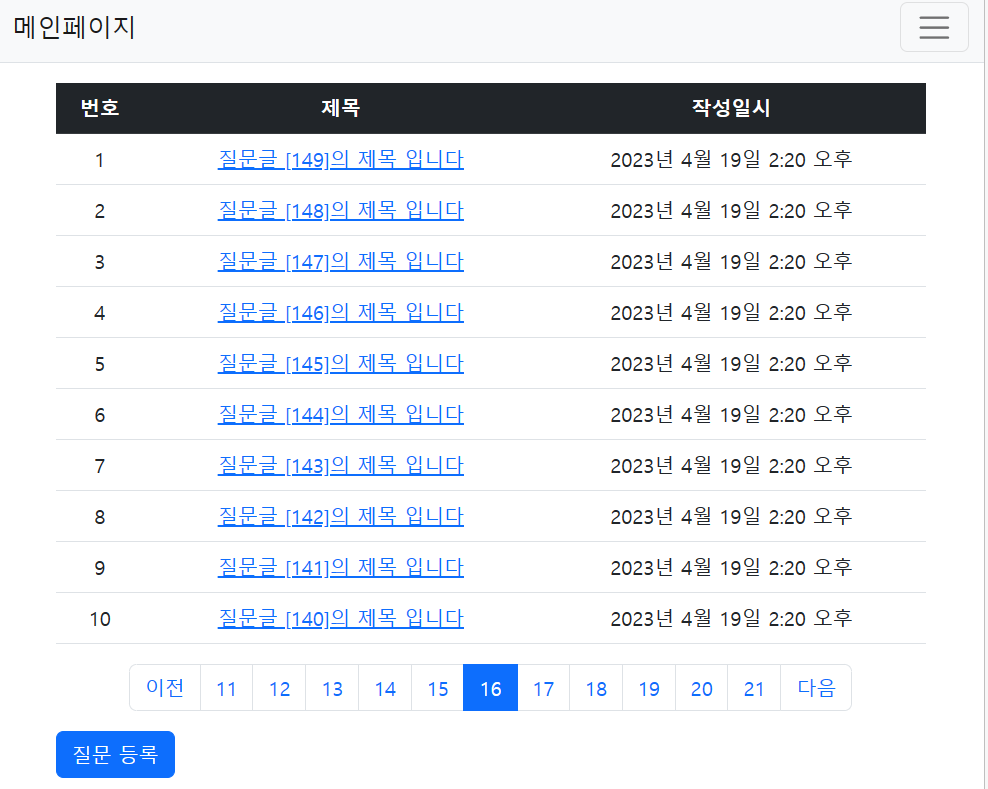The width and height of the screenshot is (988, 789).
Task: Go to page 11
Action: click(x=226, y=688)
